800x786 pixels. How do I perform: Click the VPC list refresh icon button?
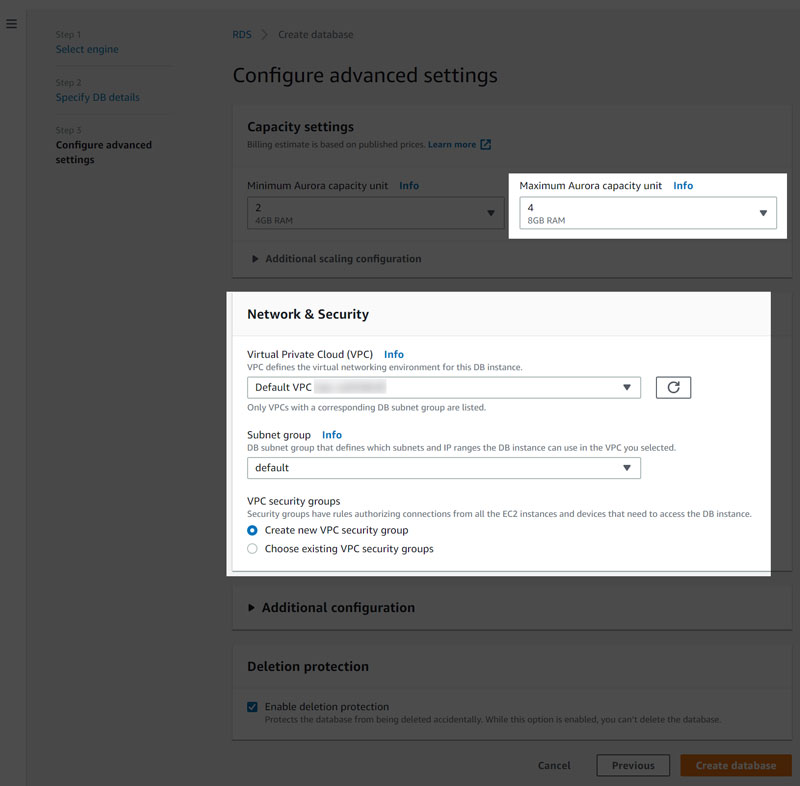tap(673, 388)
